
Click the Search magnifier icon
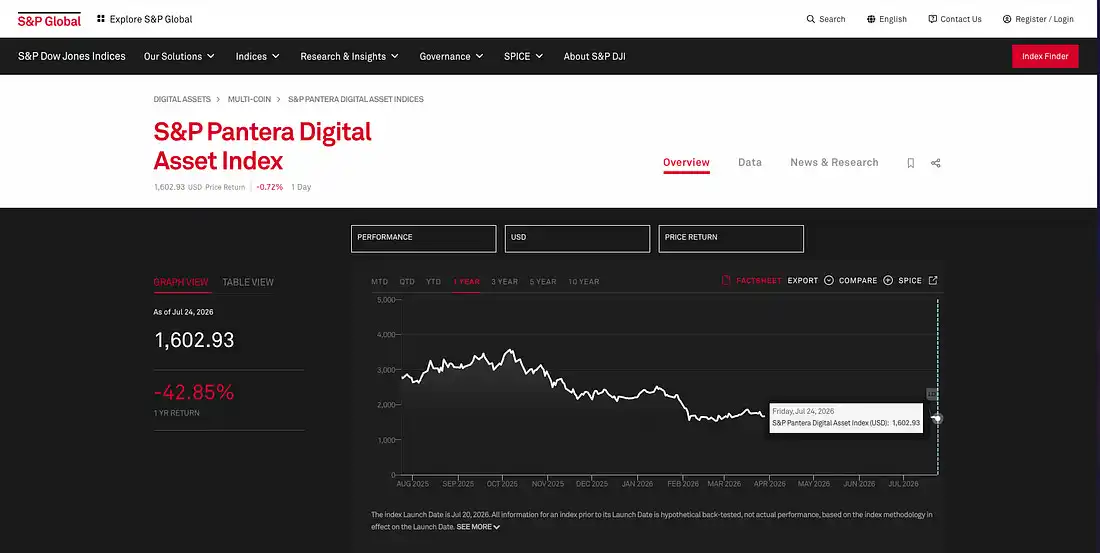coord(810,19)
